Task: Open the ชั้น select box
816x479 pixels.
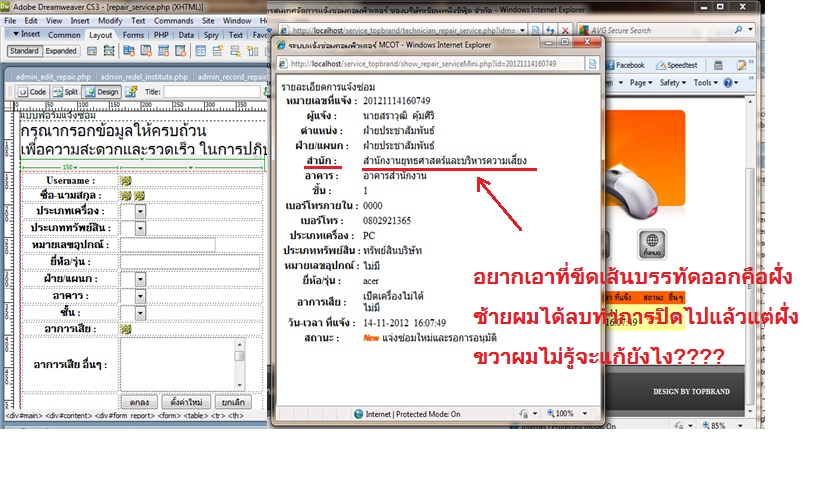Action: [140, 313]
